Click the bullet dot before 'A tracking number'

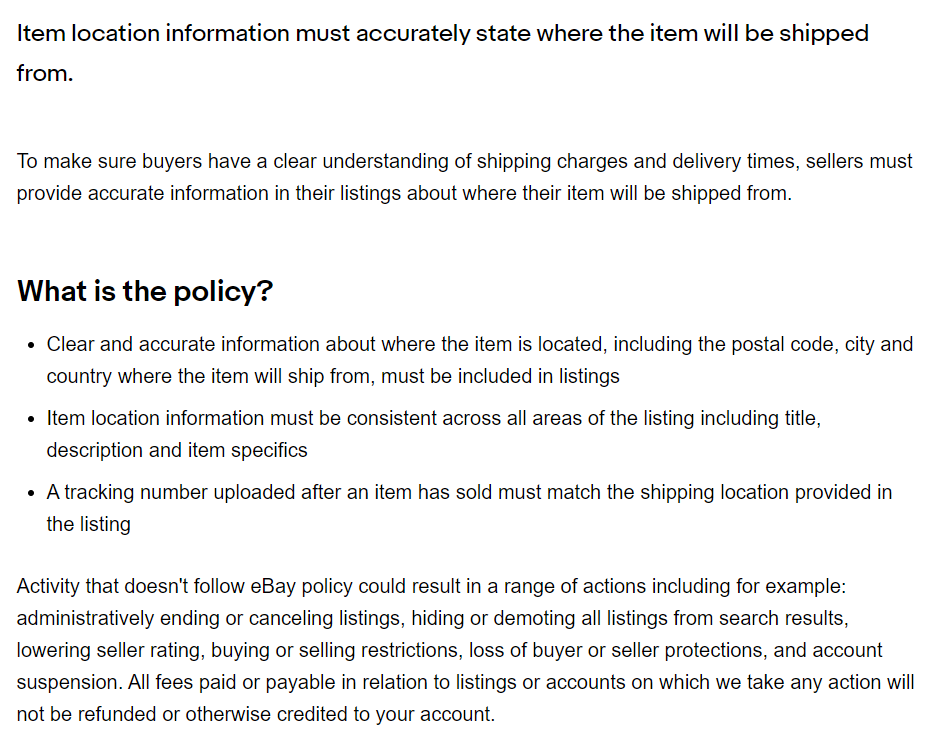coord(32,493)
